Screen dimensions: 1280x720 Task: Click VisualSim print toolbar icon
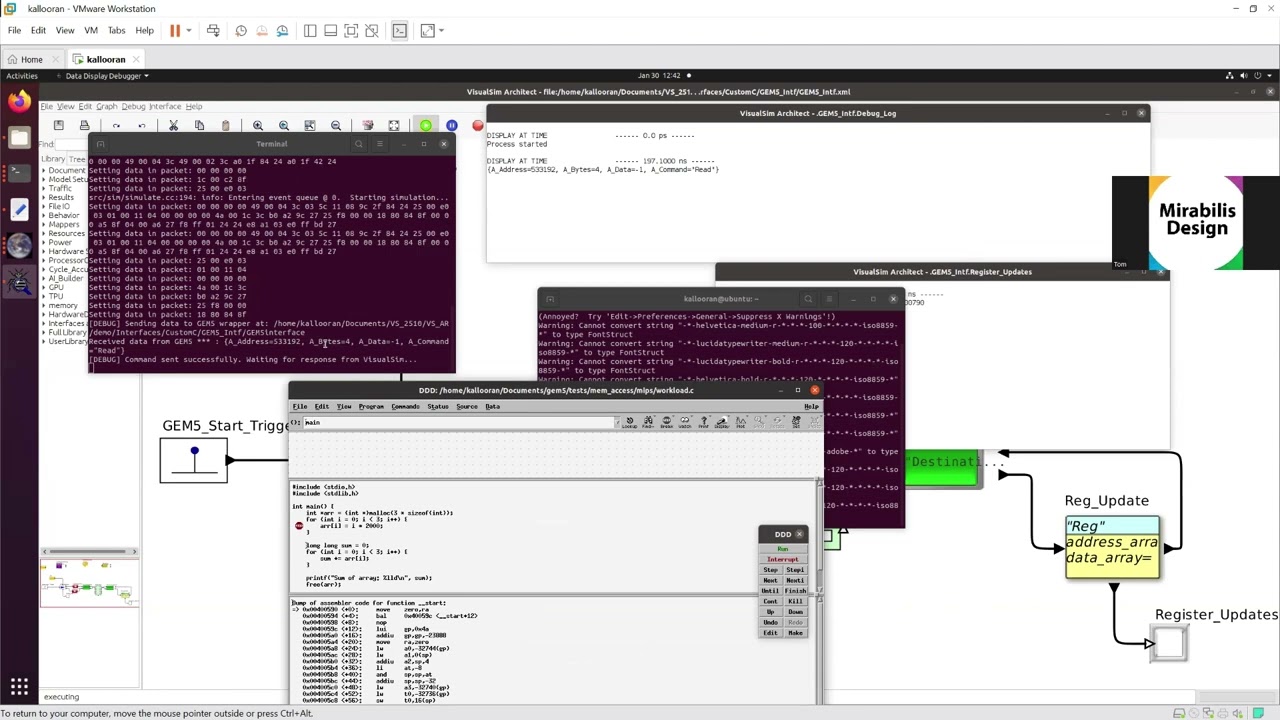coord(84,125)
